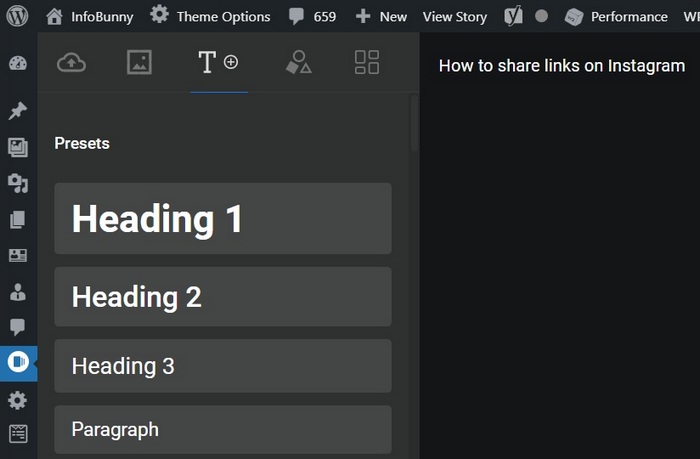Click the home icon beside InfoBunny
This screenshot has width=700, height=459.
pyautogui.click(x=54, y=17)
